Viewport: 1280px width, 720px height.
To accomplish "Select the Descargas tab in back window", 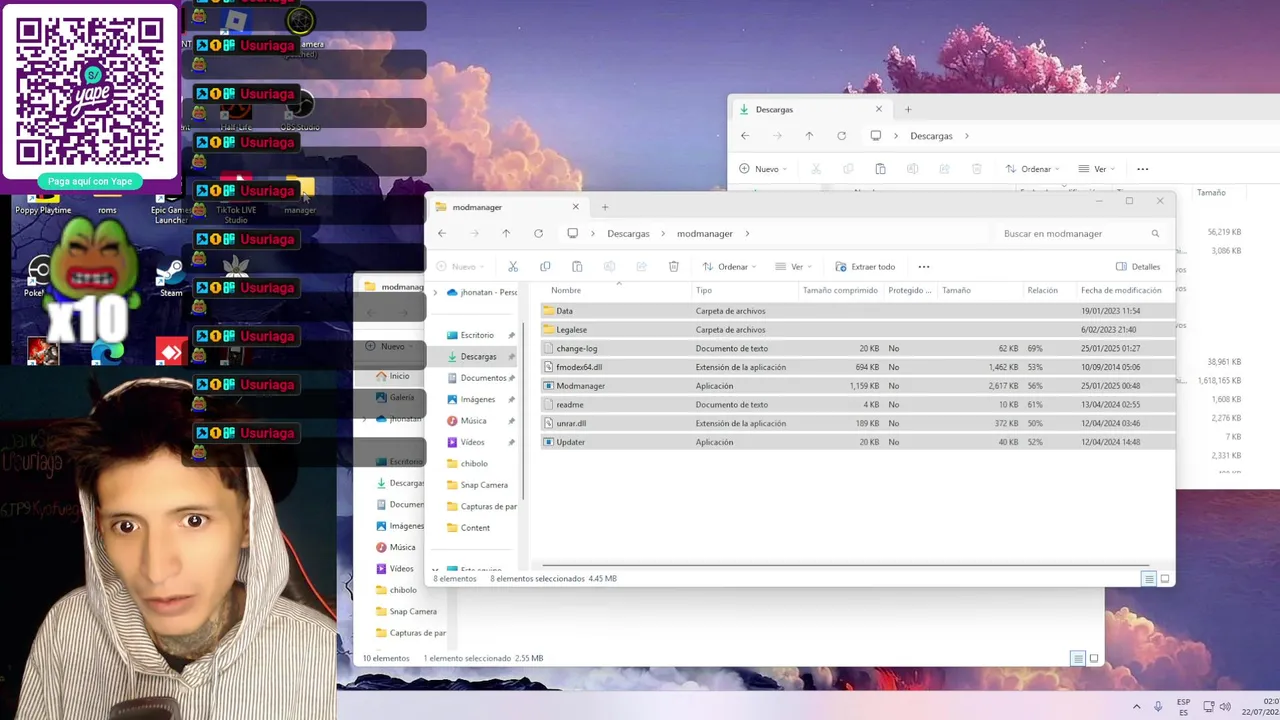I will click(812, 109).
